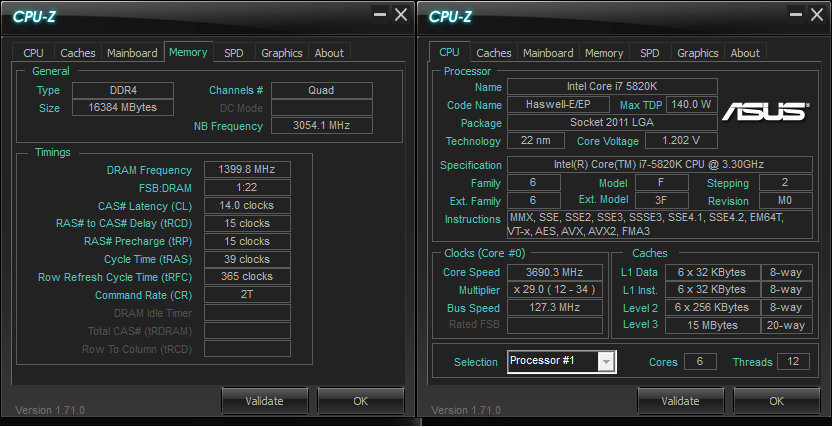Click the DDR4 memory type field
The height and width of the screenshot is (427, 832).
tap(123, 90)
